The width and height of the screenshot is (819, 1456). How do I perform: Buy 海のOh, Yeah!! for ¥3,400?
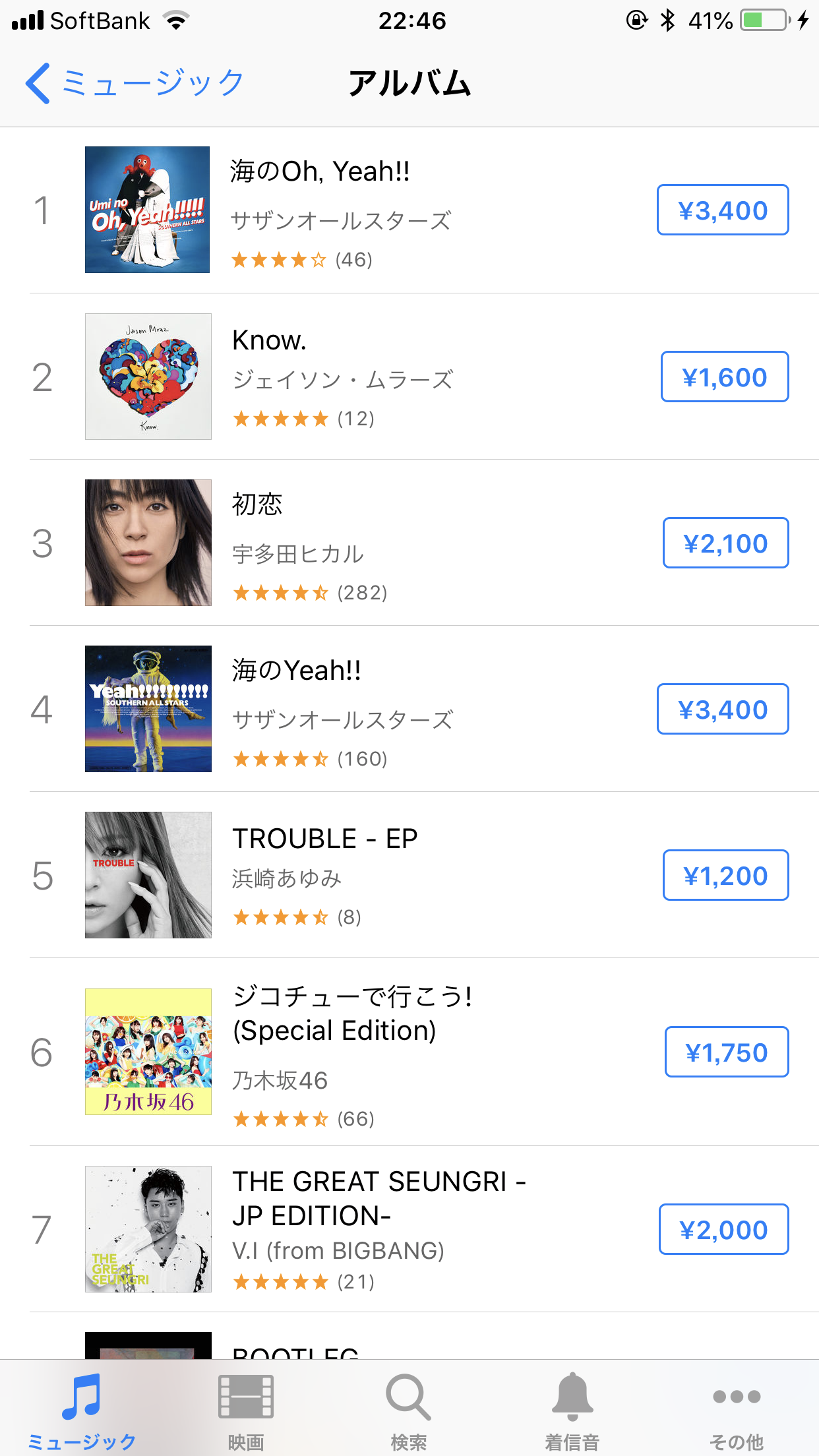point(723,210)
